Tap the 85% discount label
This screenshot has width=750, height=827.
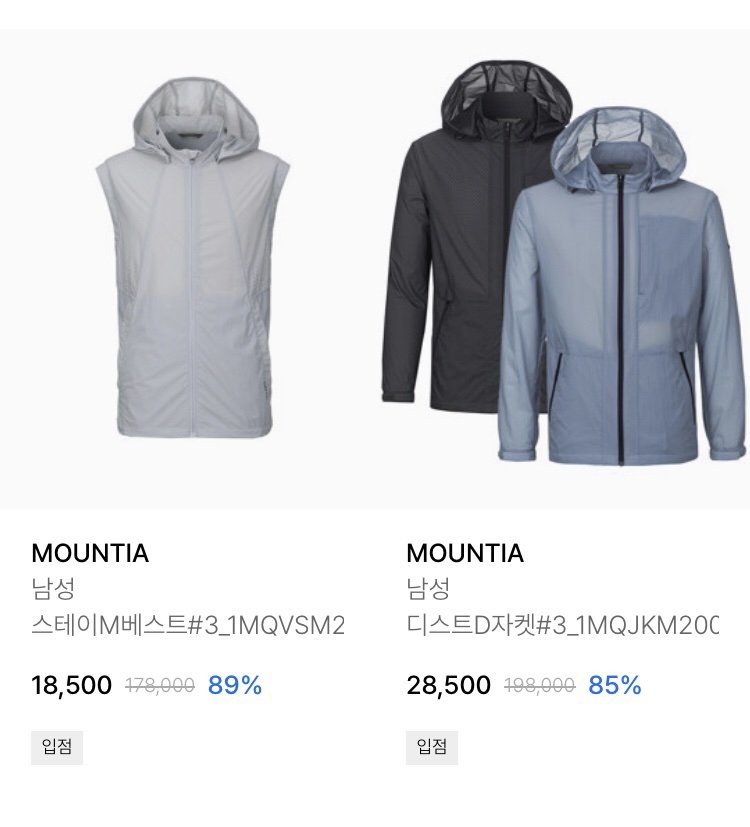(x=615, y=685)
